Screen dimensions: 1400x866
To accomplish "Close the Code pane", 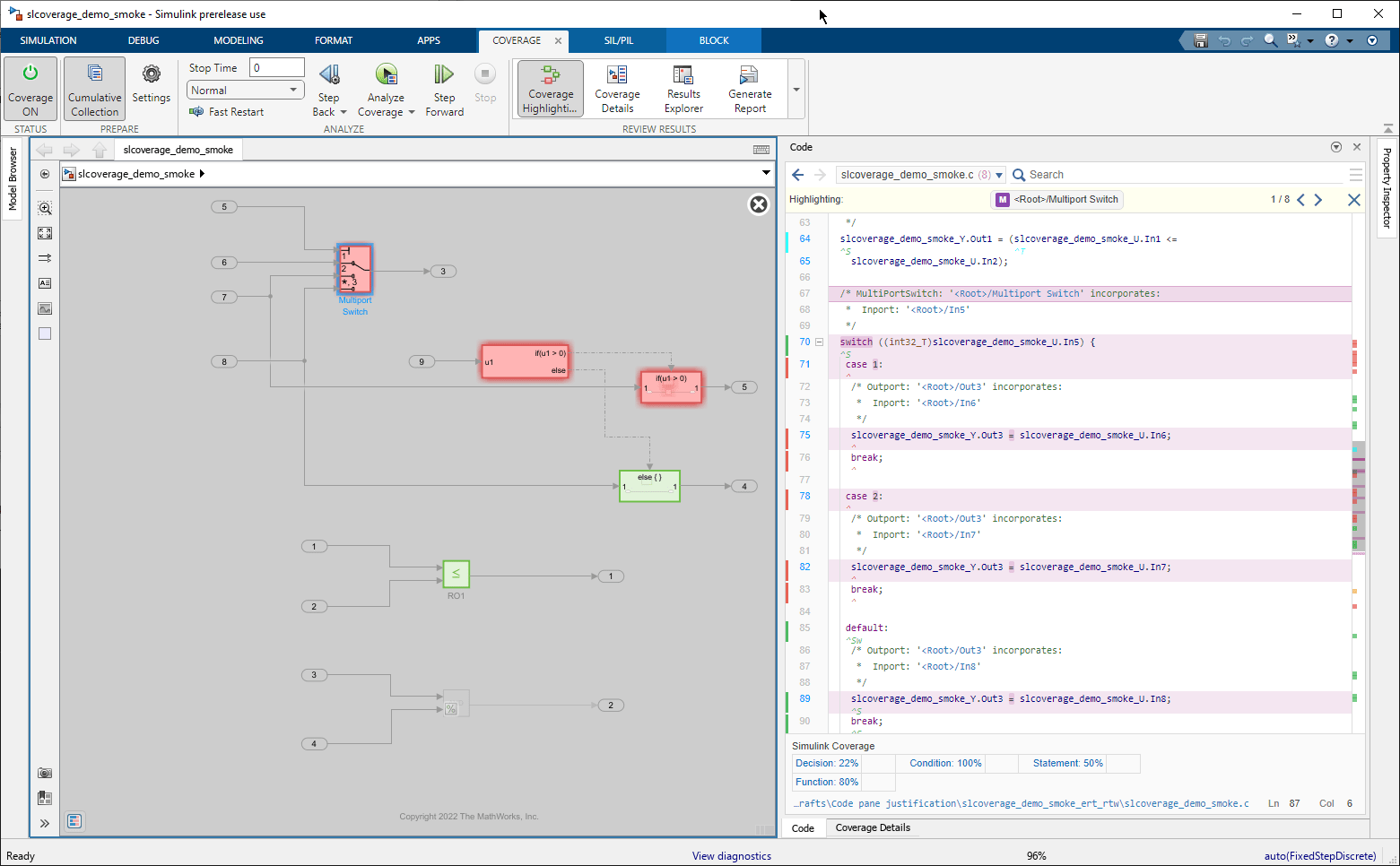I will (x=1357, y=147).
